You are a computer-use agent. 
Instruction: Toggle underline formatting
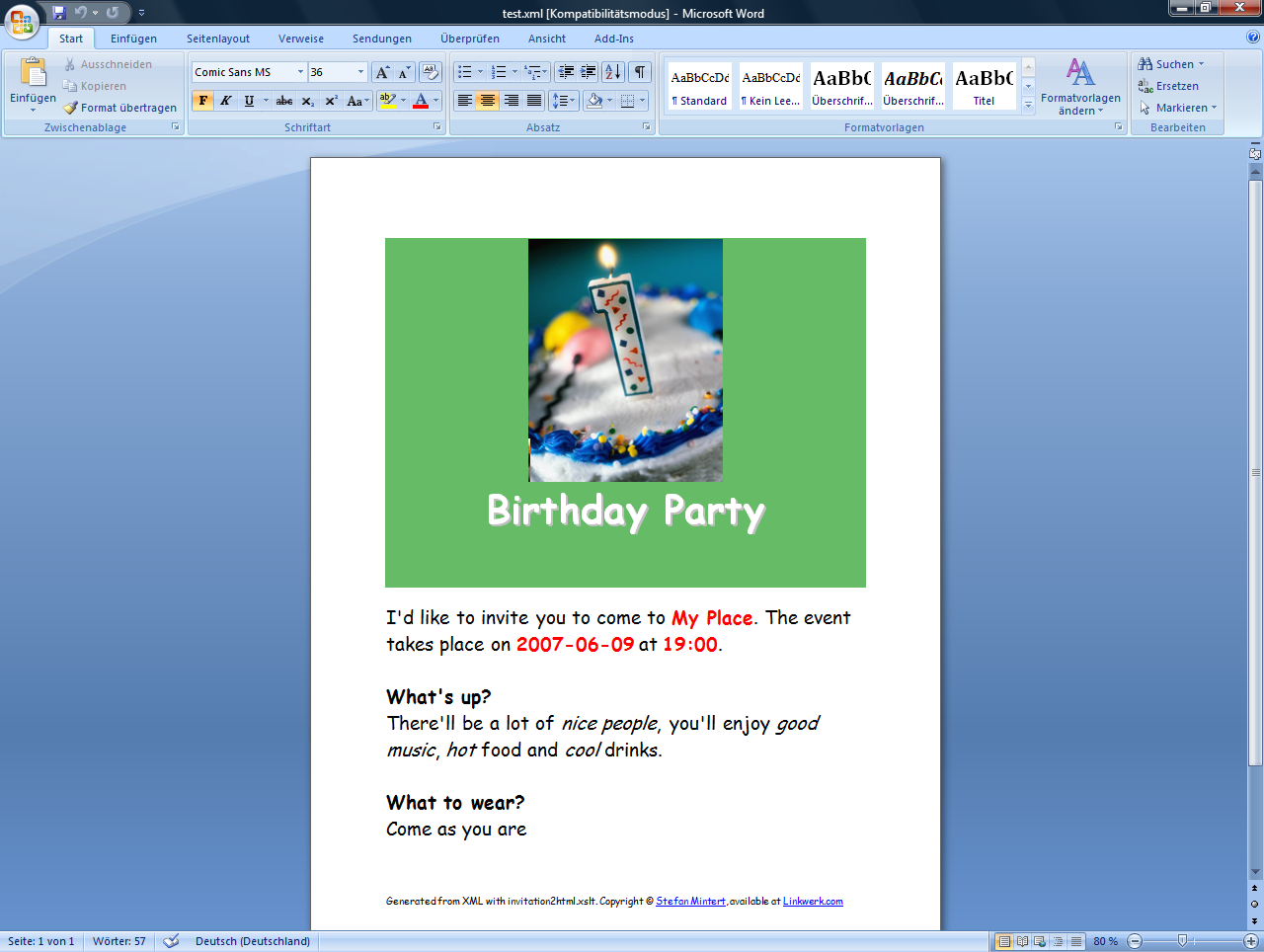tap(249, 101)
